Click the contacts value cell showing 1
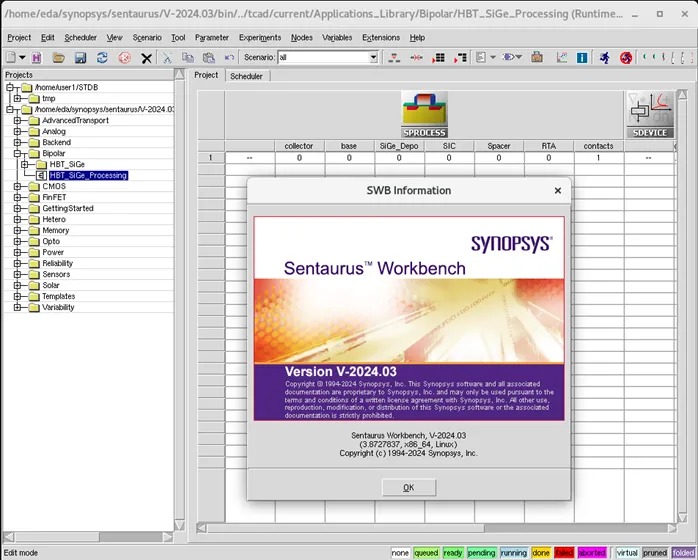 click(x=599, y=158)
